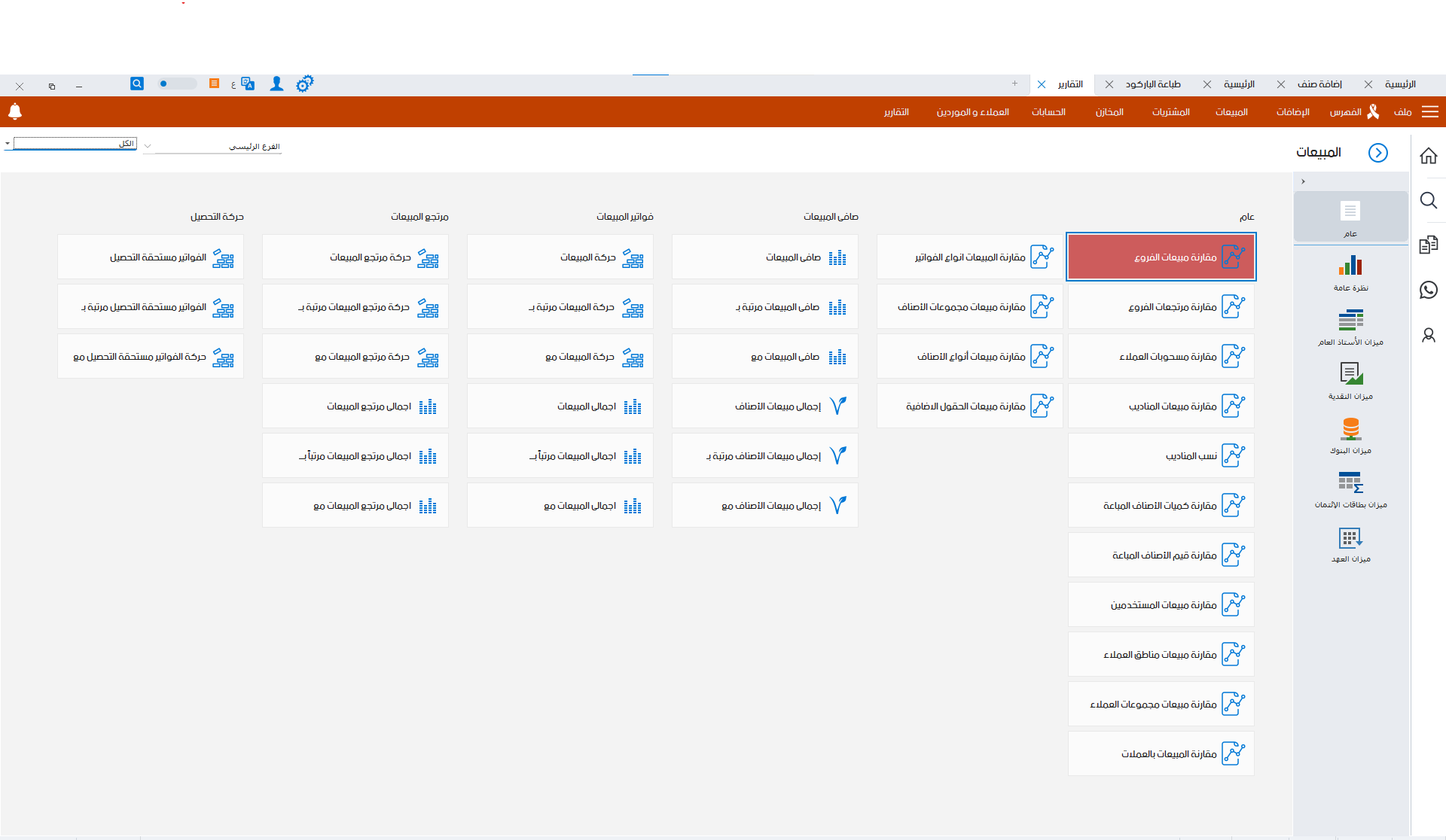Click the hamburger menu next to ملف
Image resolution: width=1446 pixels, height=840 pixels.
click(x=1429, y=111)
